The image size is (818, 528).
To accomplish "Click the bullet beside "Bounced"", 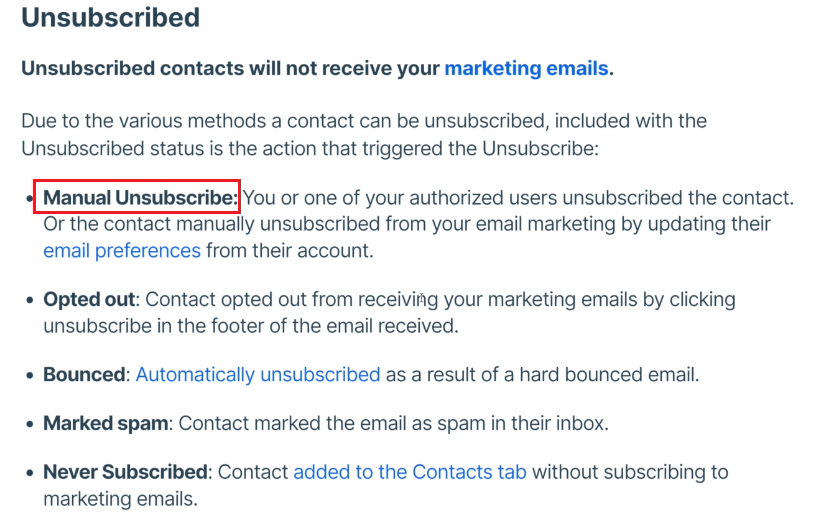I will 30,376.
